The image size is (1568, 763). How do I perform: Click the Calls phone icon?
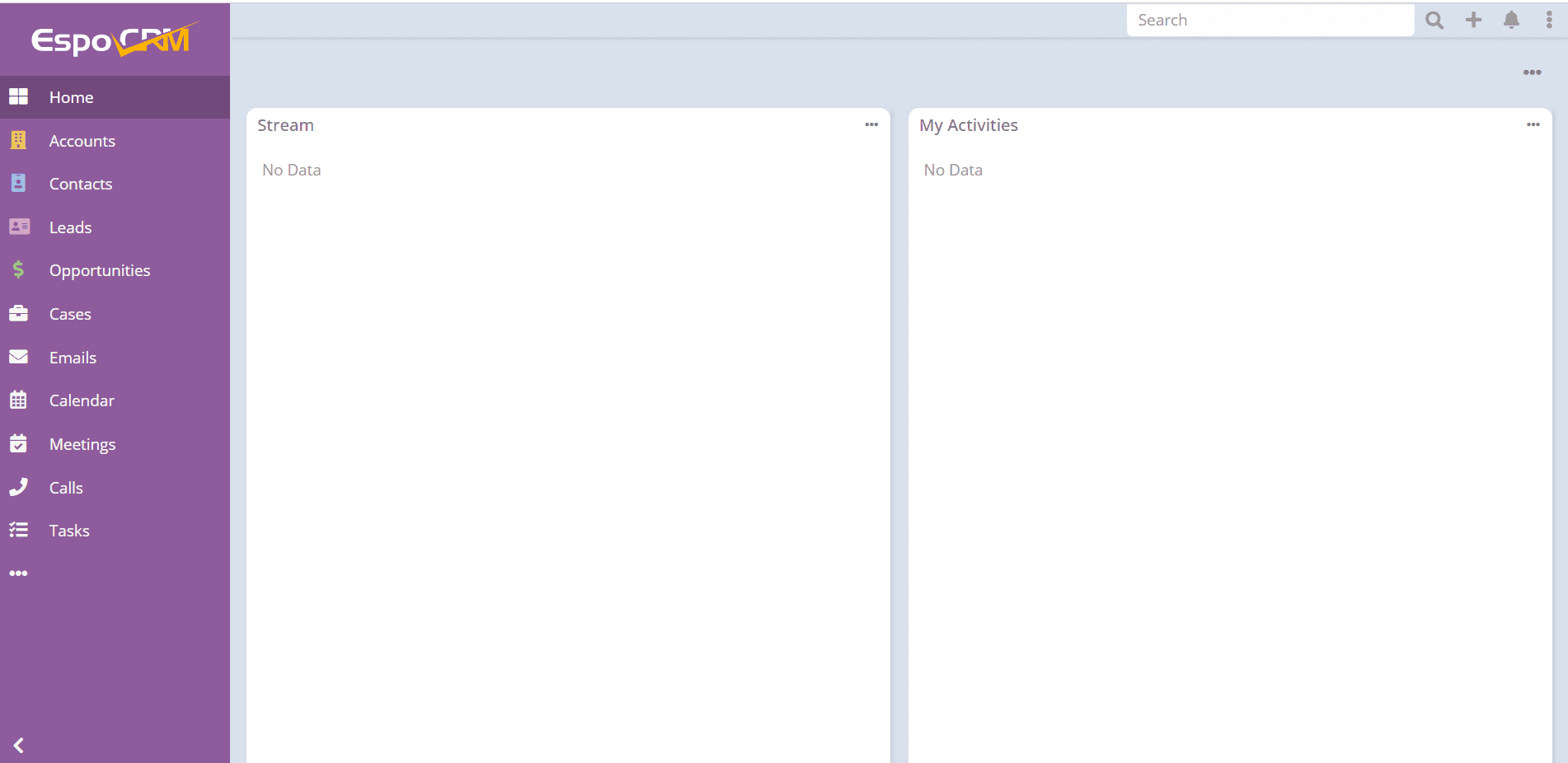(19, 487)
